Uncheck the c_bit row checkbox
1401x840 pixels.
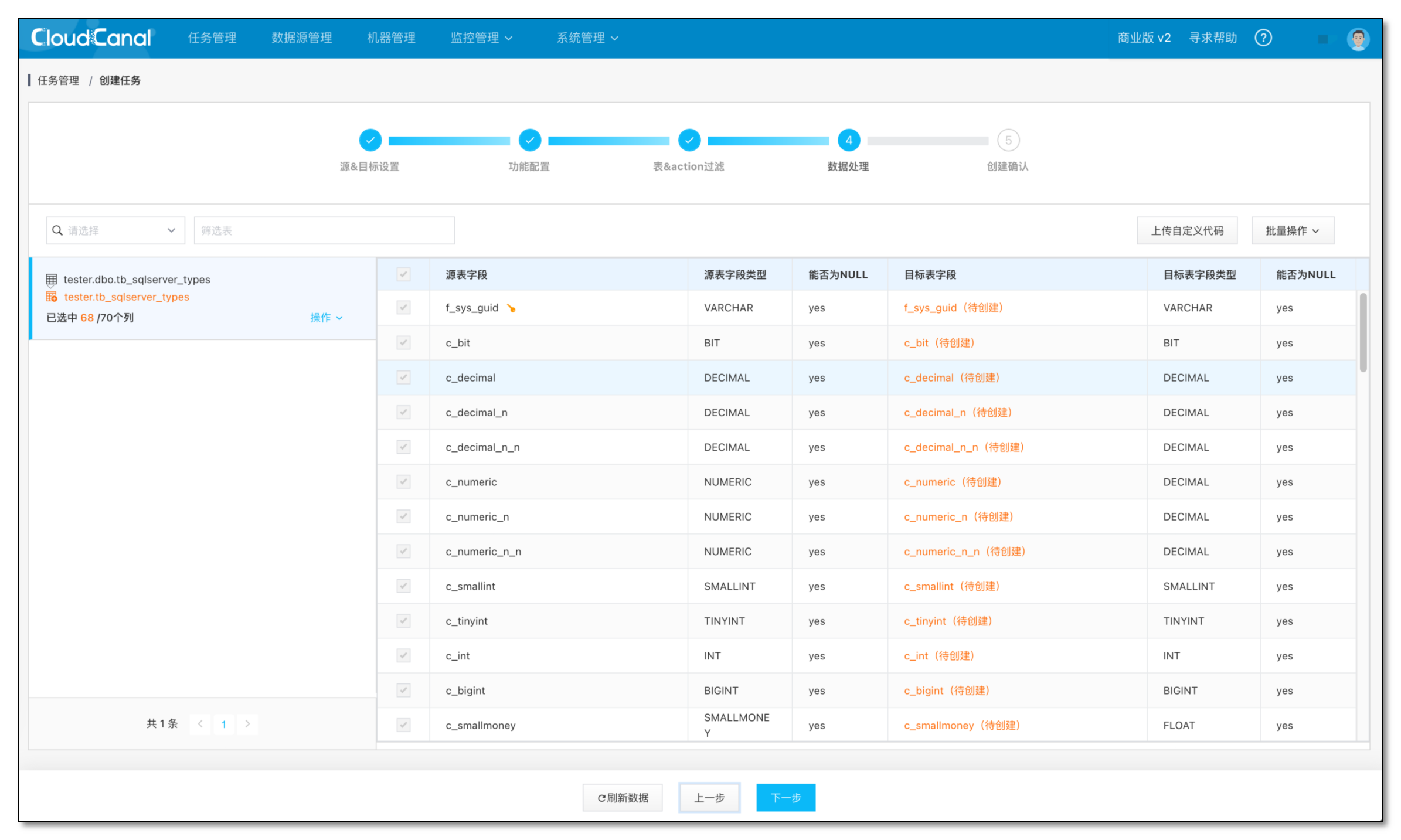coord(403,343)
